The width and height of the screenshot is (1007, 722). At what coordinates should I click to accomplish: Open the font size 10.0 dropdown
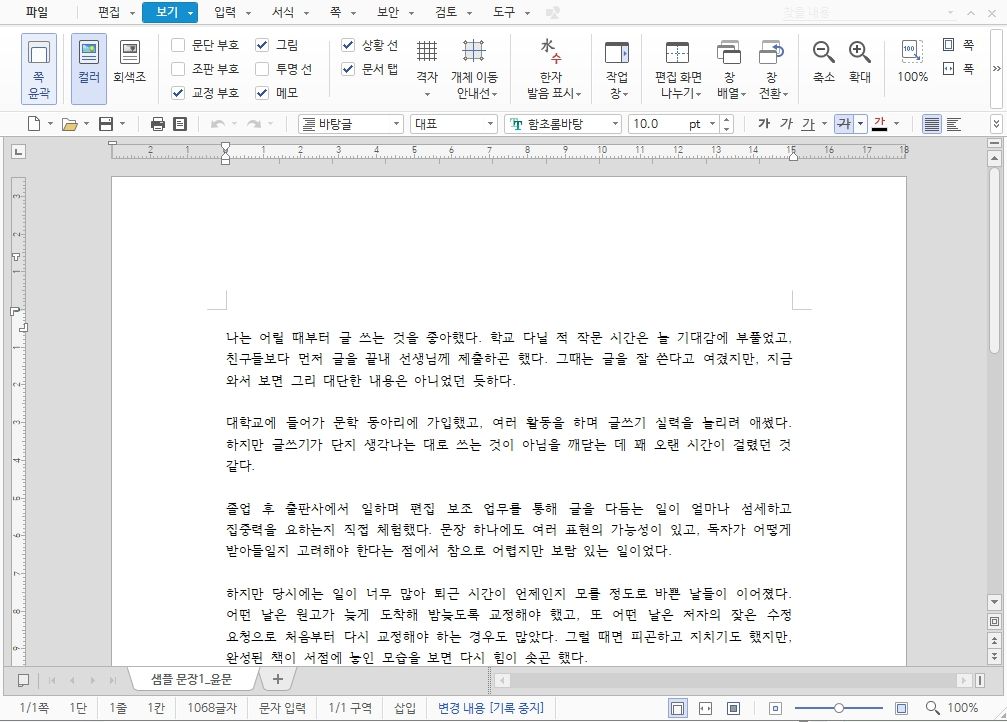713,124
